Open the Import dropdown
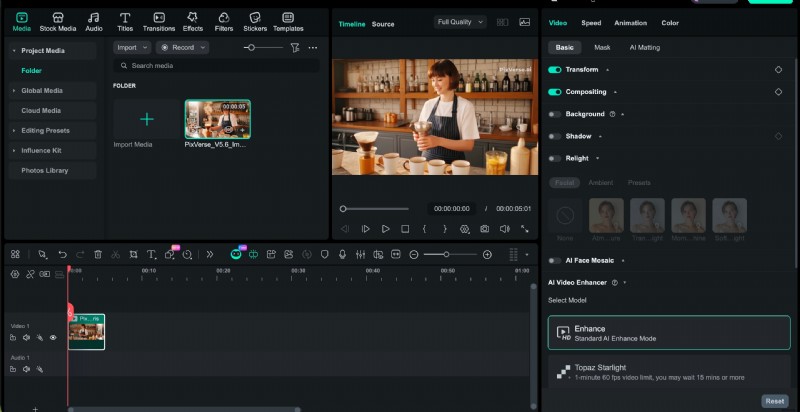The image size is (800, 412). 132,47
